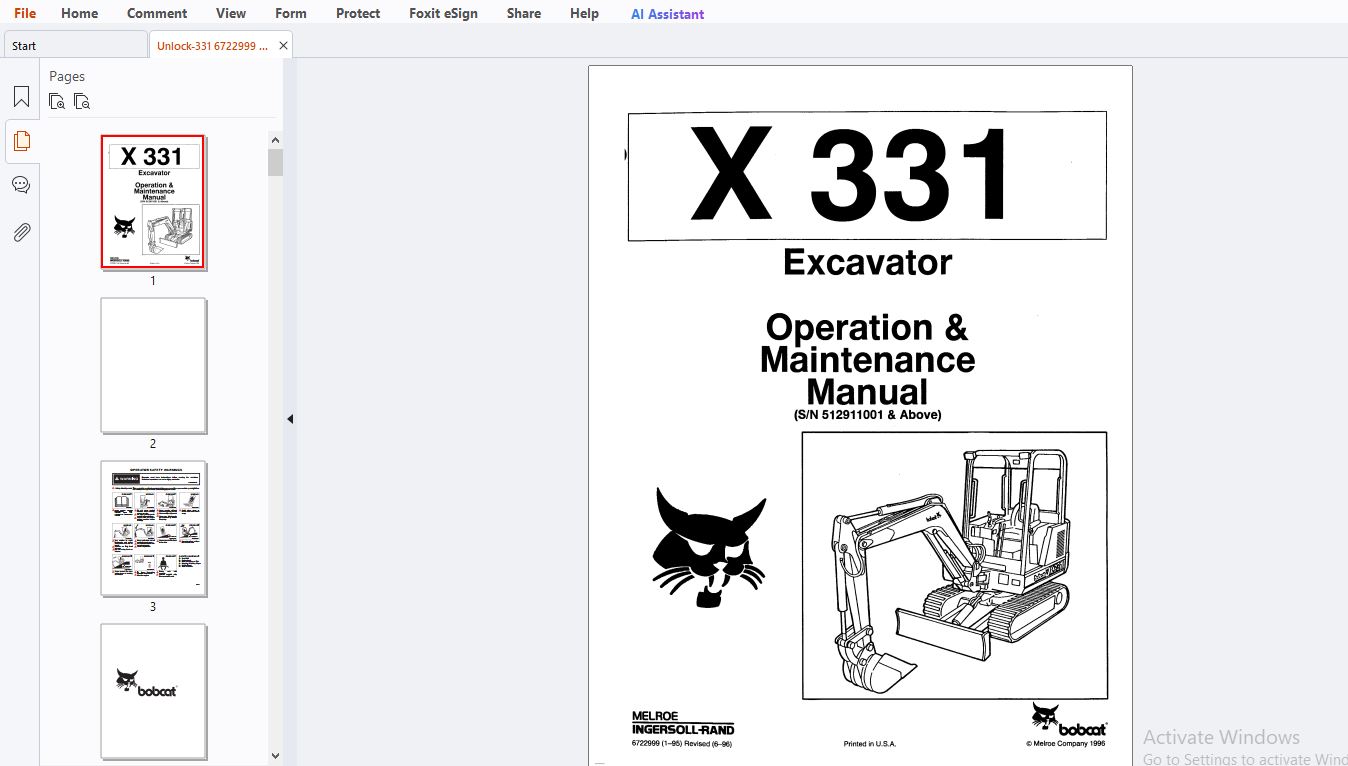Select page 3 safety warnings thumbnail
Image resolution: width=1348 pixels, height=766 pixels.
[x=153, y=528]
